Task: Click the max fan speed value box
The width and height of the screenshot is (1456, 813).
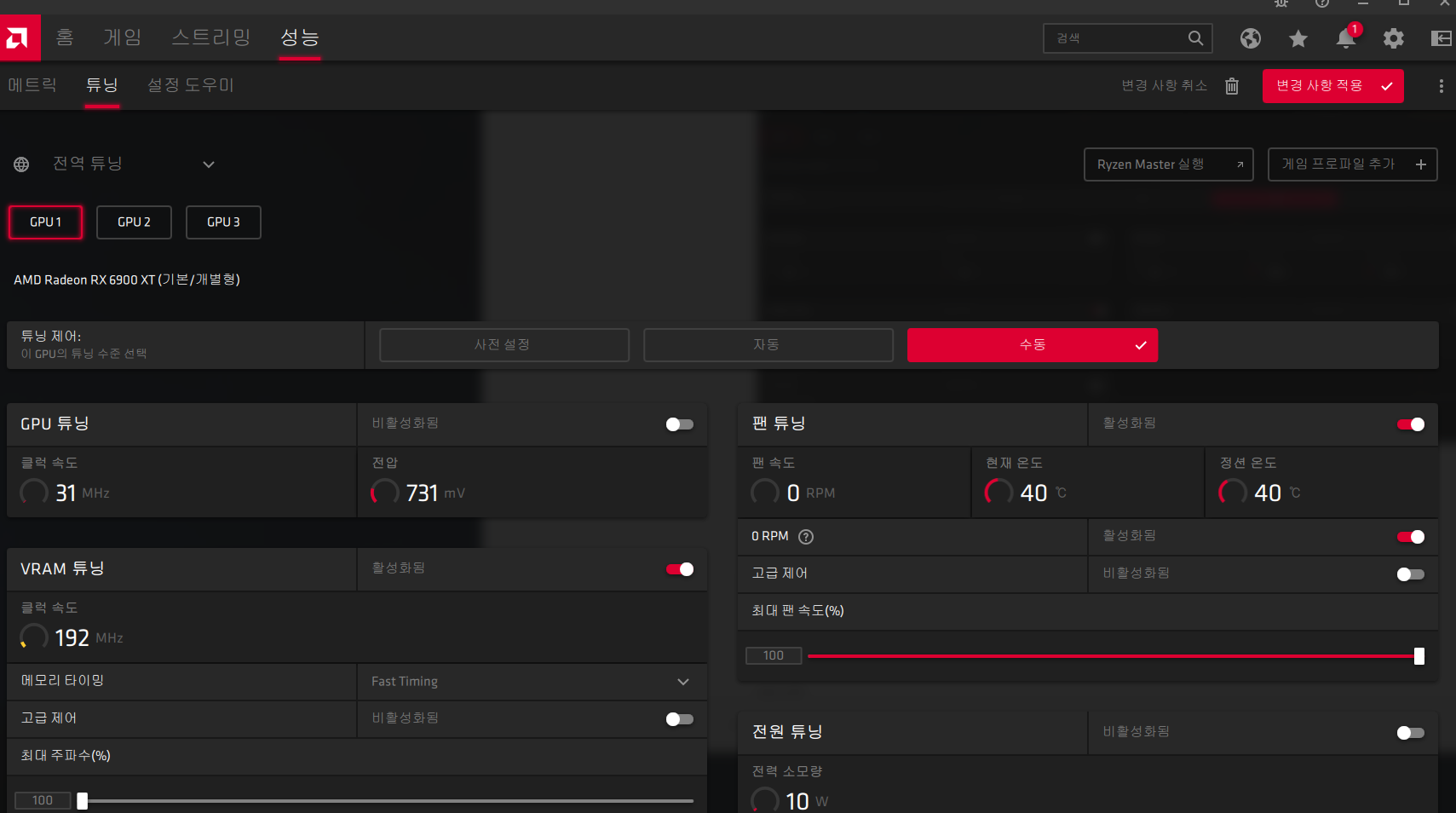Action: pos(774,656)
